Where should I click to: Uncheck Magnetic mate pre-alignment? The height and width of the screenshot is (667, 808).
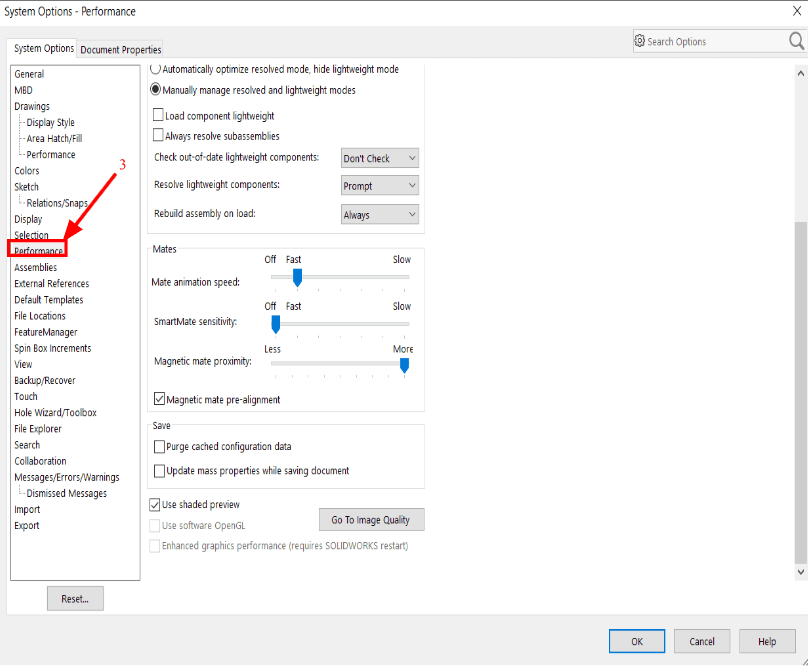159,399
